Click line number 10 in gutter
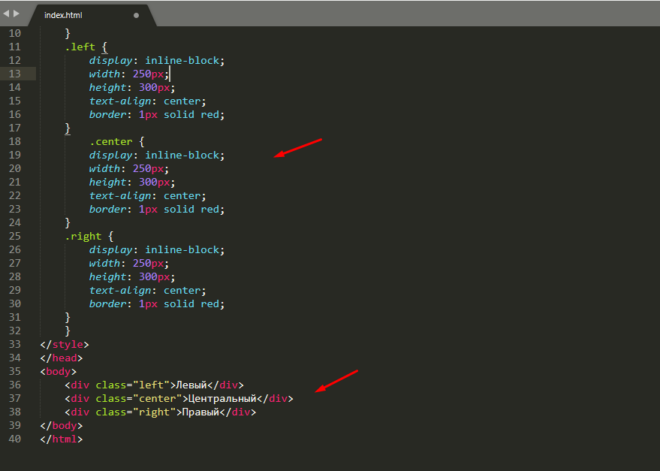Screen dimensions: 660x471 pos(15,33)
